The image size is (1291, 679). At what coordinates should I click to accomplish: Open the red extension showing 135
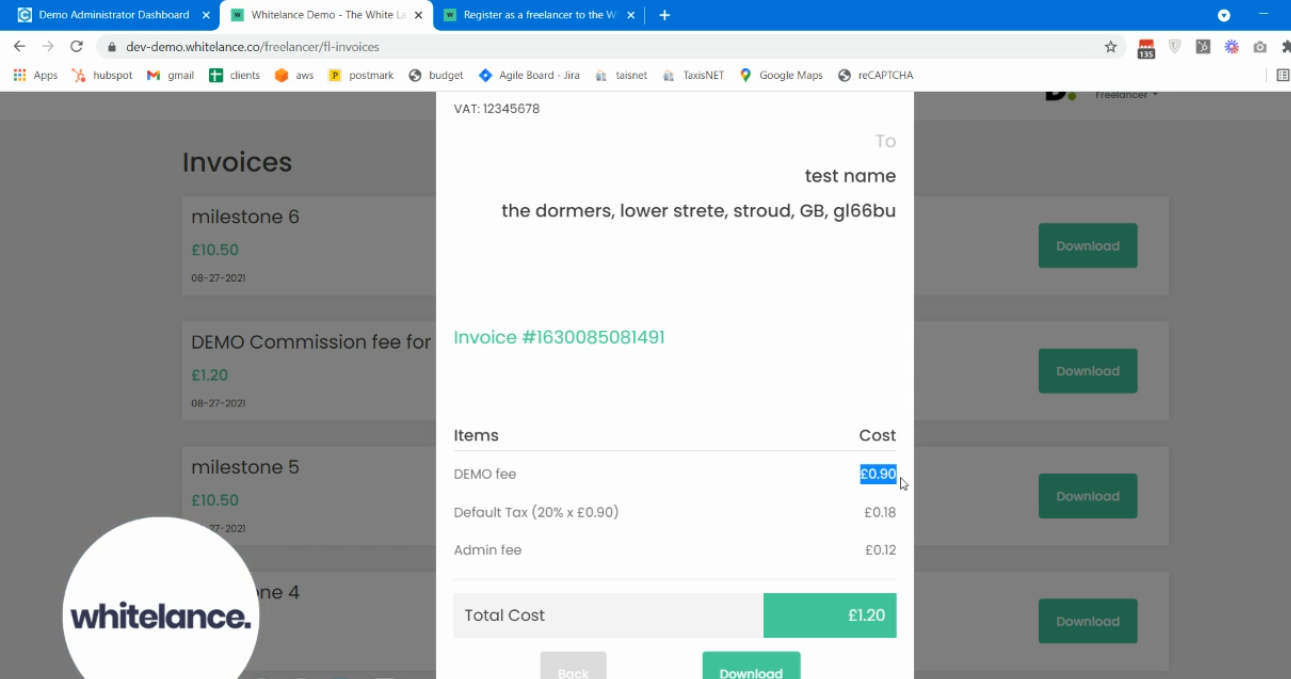click(x=1146, y=48)
